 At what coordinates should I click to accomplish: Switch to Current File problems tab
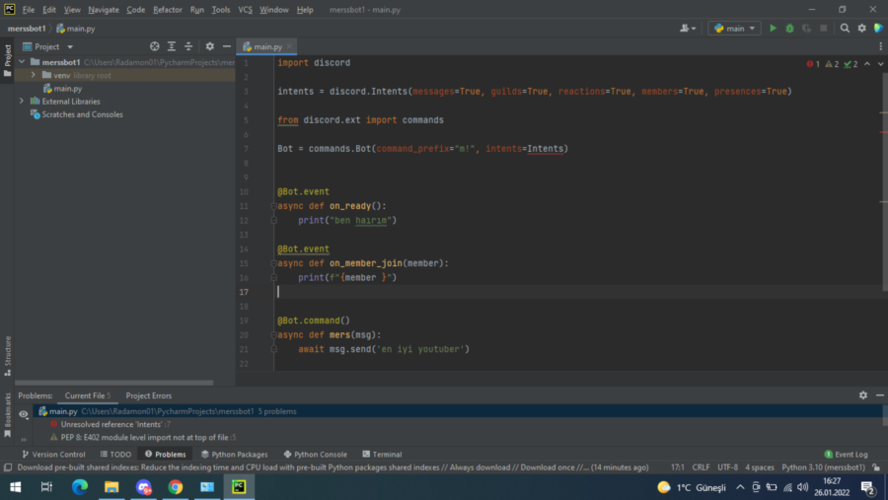click(88, 396)
